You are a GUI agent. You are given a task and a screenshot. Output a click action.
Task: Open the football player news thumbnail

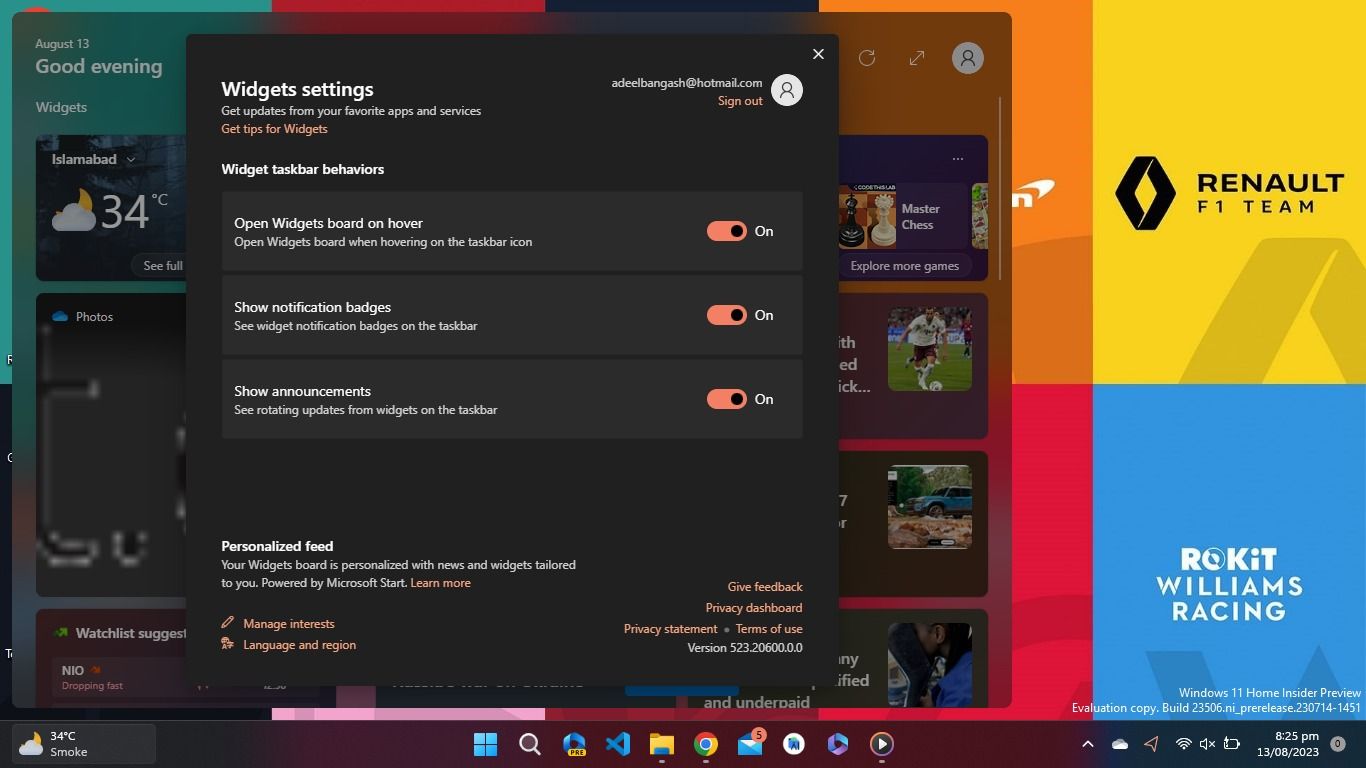tap(929, 349)
